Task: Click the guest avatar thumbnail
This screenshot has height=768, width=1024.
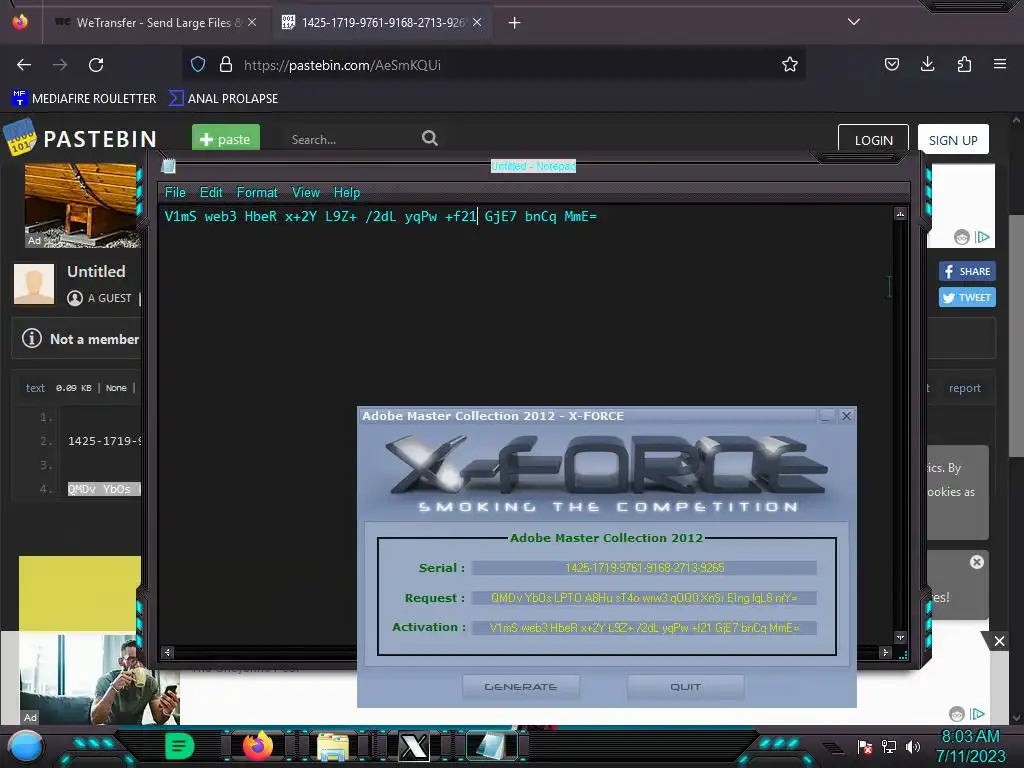Action: 34,284
